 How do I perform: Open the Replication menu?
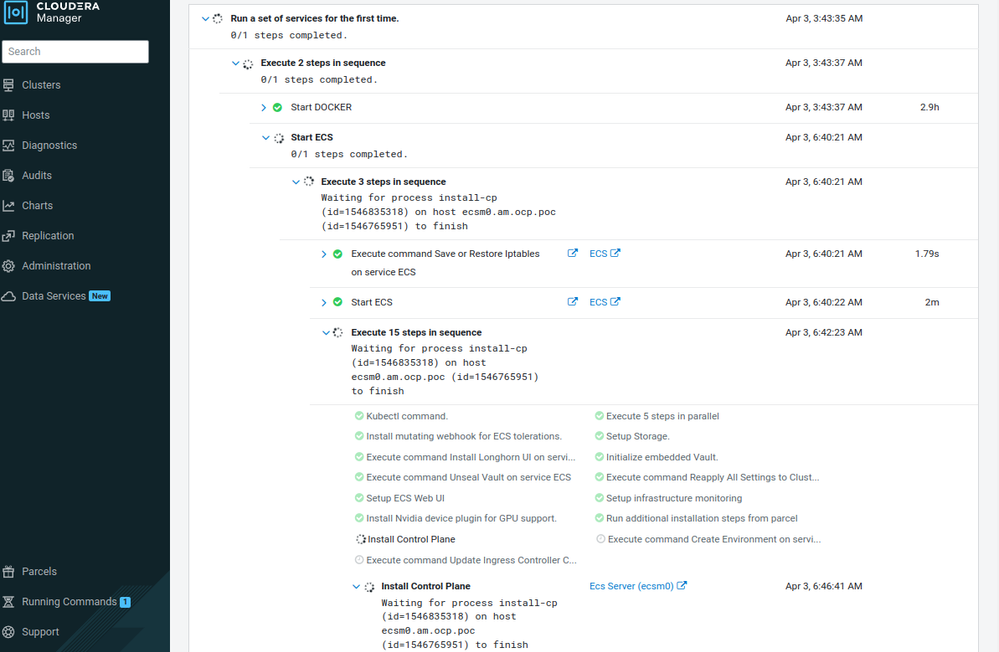pyautogui.click(x=48, y=236)
